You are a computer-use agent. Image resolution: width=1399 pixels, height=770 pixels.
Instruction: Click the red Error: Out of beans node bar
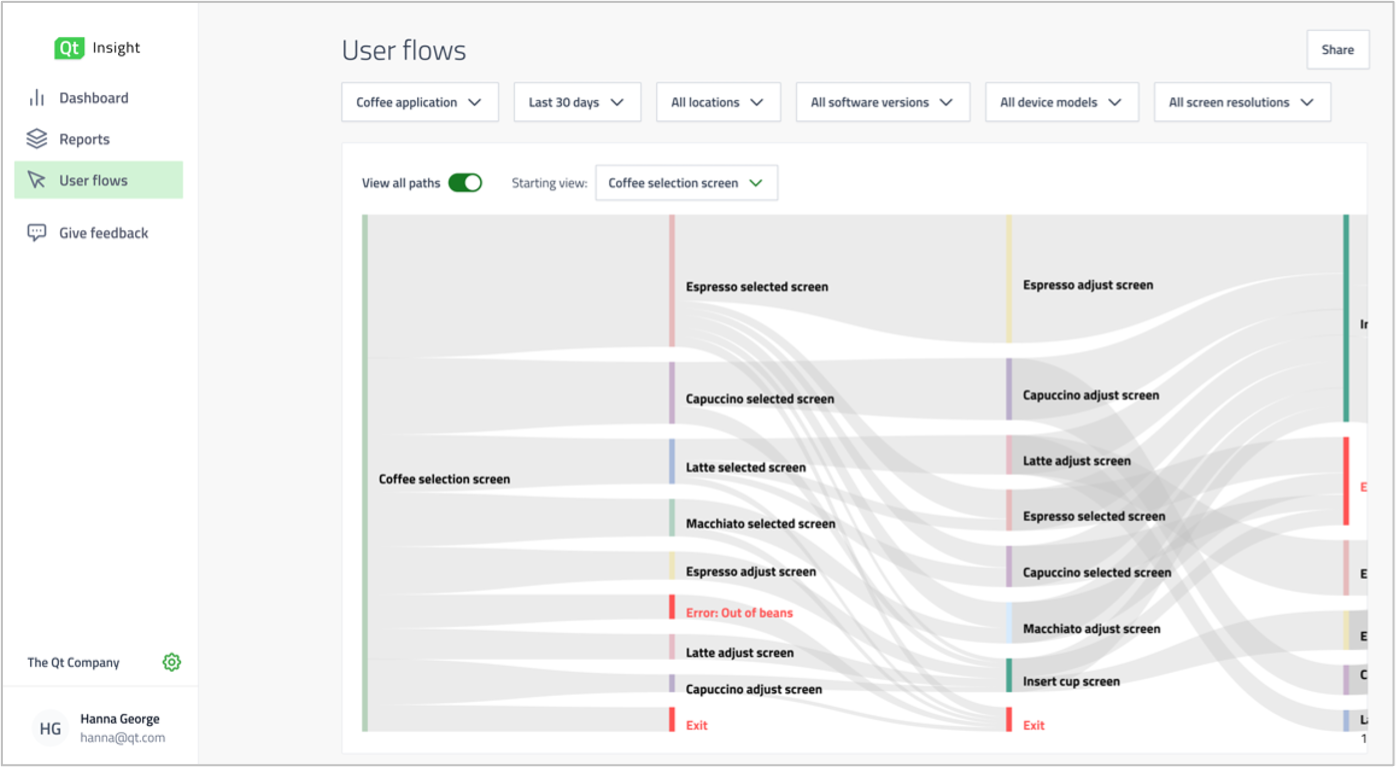pyautogui.click(x=672, y=607)
